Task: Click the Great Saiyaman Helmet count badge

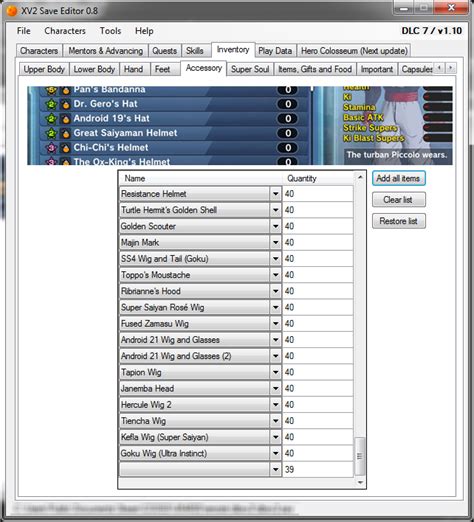Action: pos(288,133)
